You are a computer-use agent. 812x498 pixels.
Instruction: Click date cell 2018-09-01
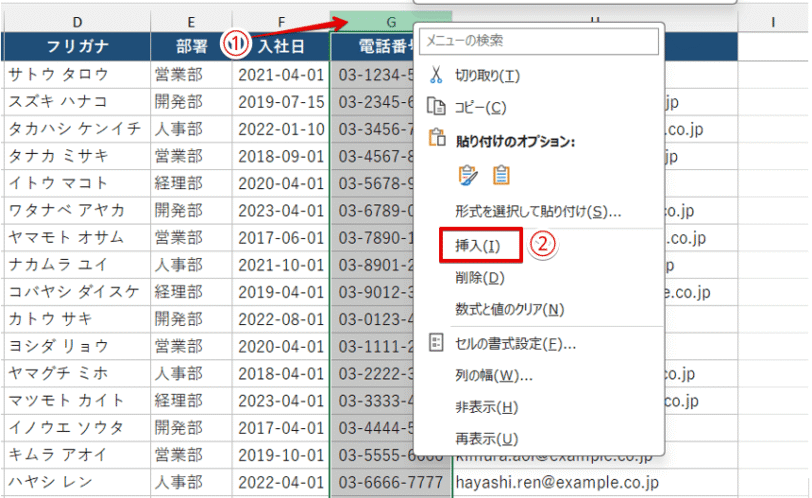[x=281, y=156]
